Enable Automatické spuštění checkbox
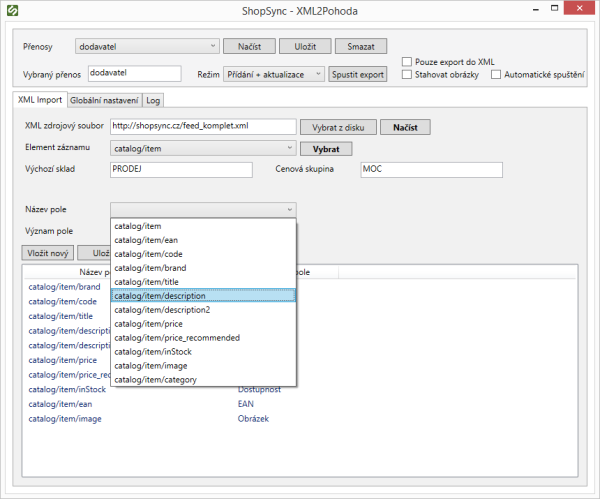600x499 pixels. click(496, 74)
